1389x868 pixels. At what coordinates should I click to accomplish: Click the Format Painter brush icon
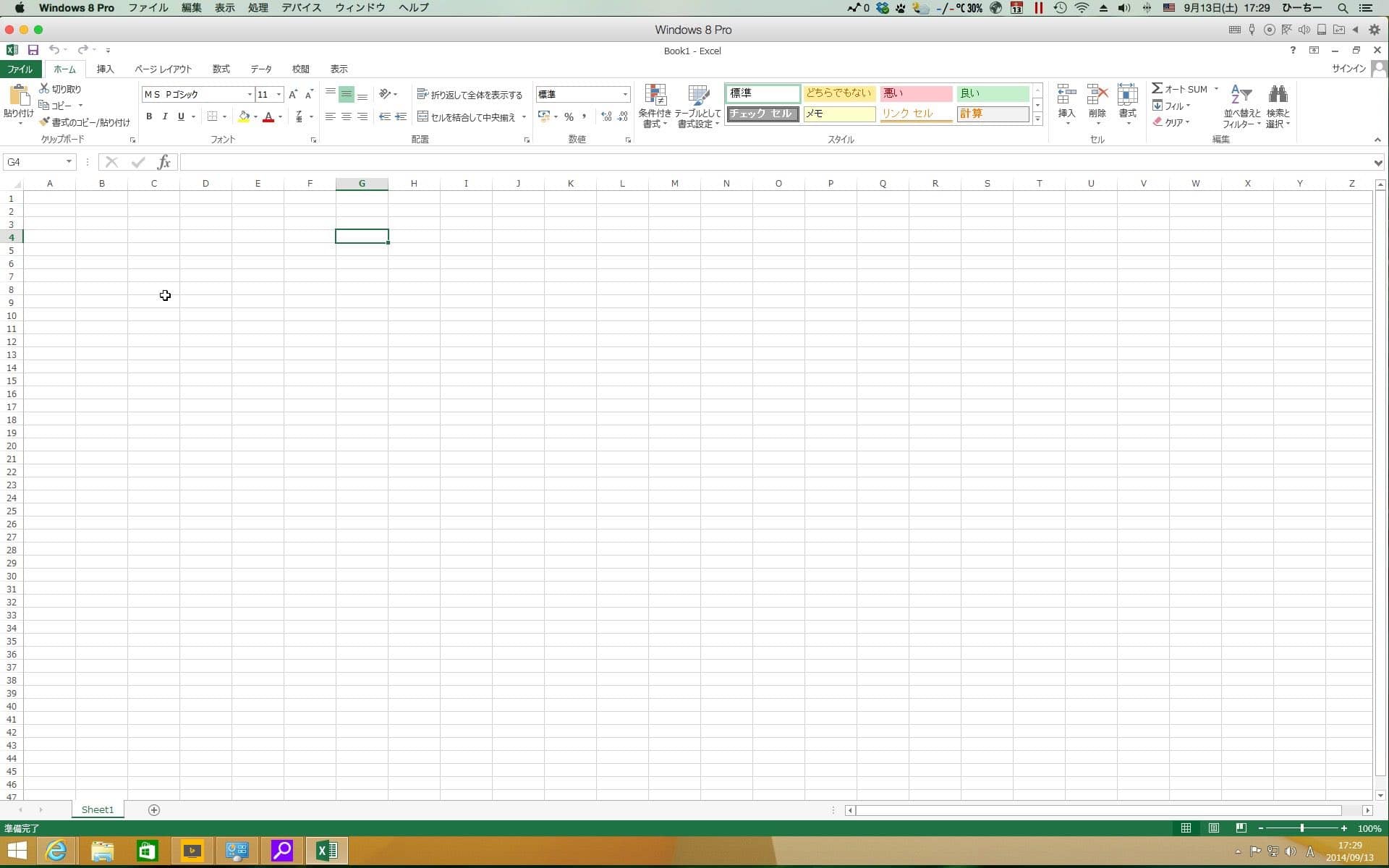pyautogui.click(x=44, y=122)
